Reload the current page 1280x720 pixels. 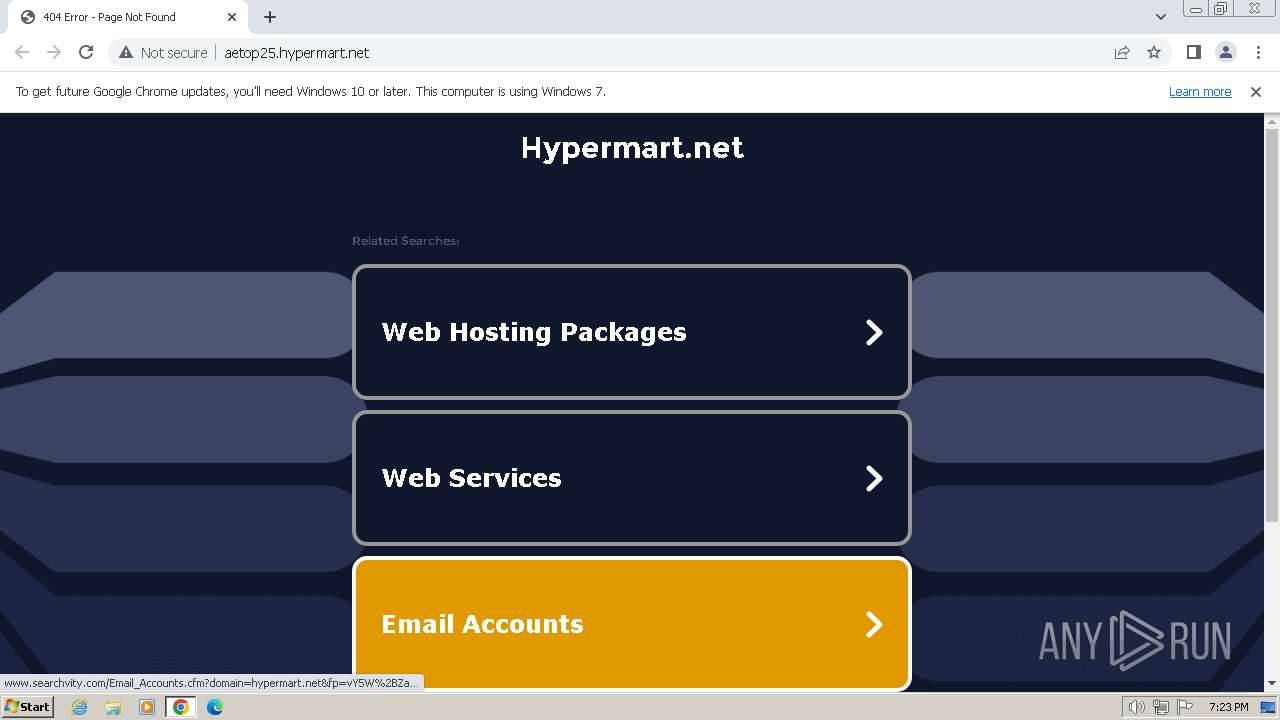pos(86,53)
